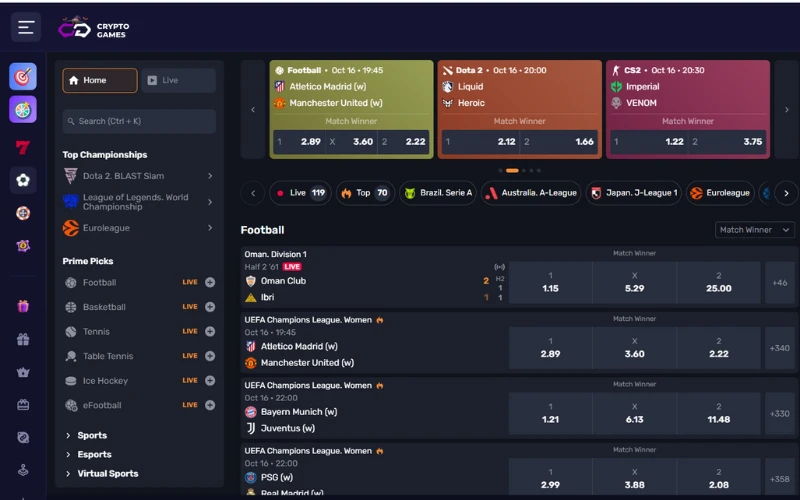This screenshot has height=500, width=800.
Task: Open the casino chip sidebar icon
Action: 23,213
